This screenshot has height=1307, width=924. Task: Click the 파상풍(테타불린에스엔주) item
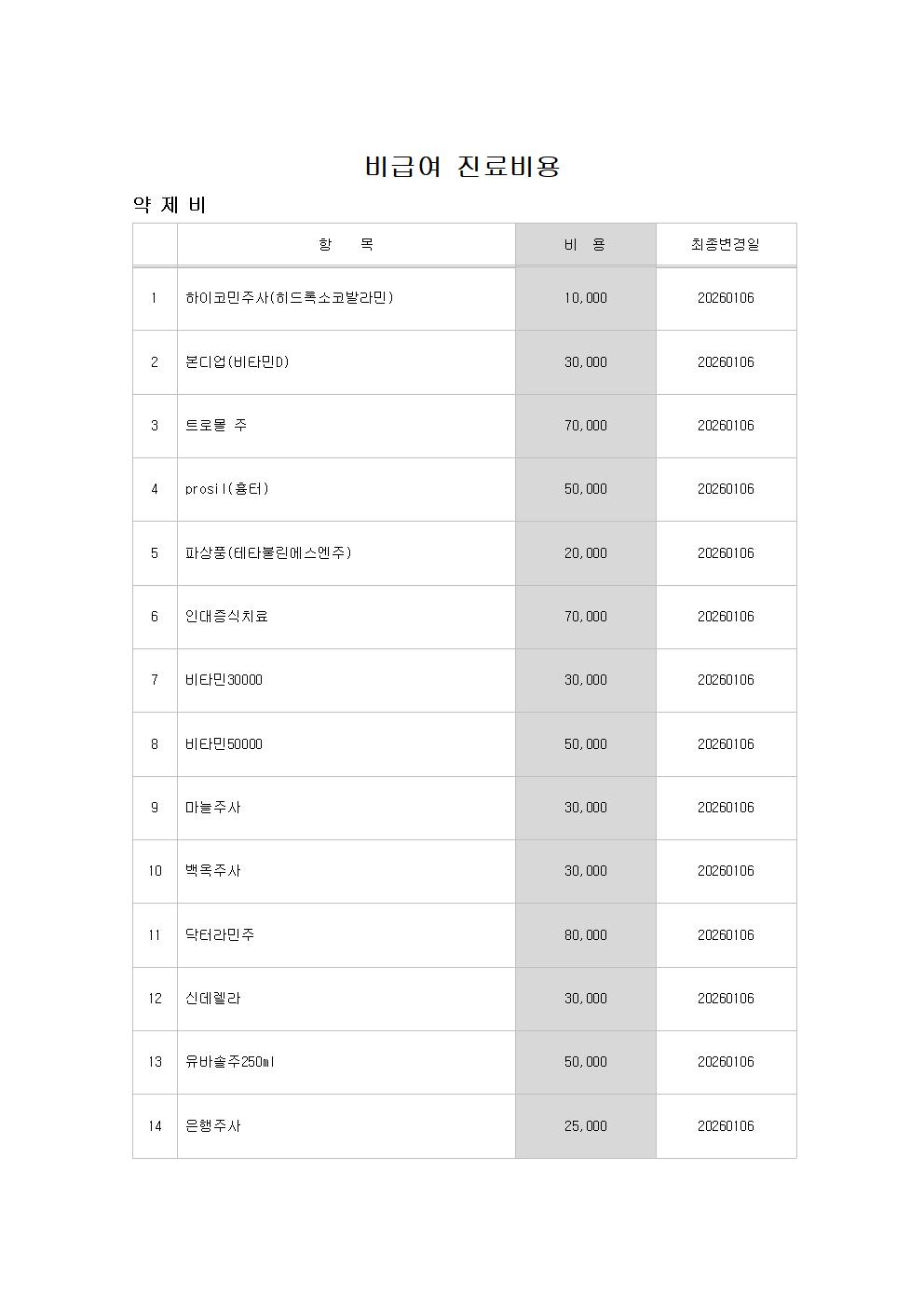tap(268, 553)
